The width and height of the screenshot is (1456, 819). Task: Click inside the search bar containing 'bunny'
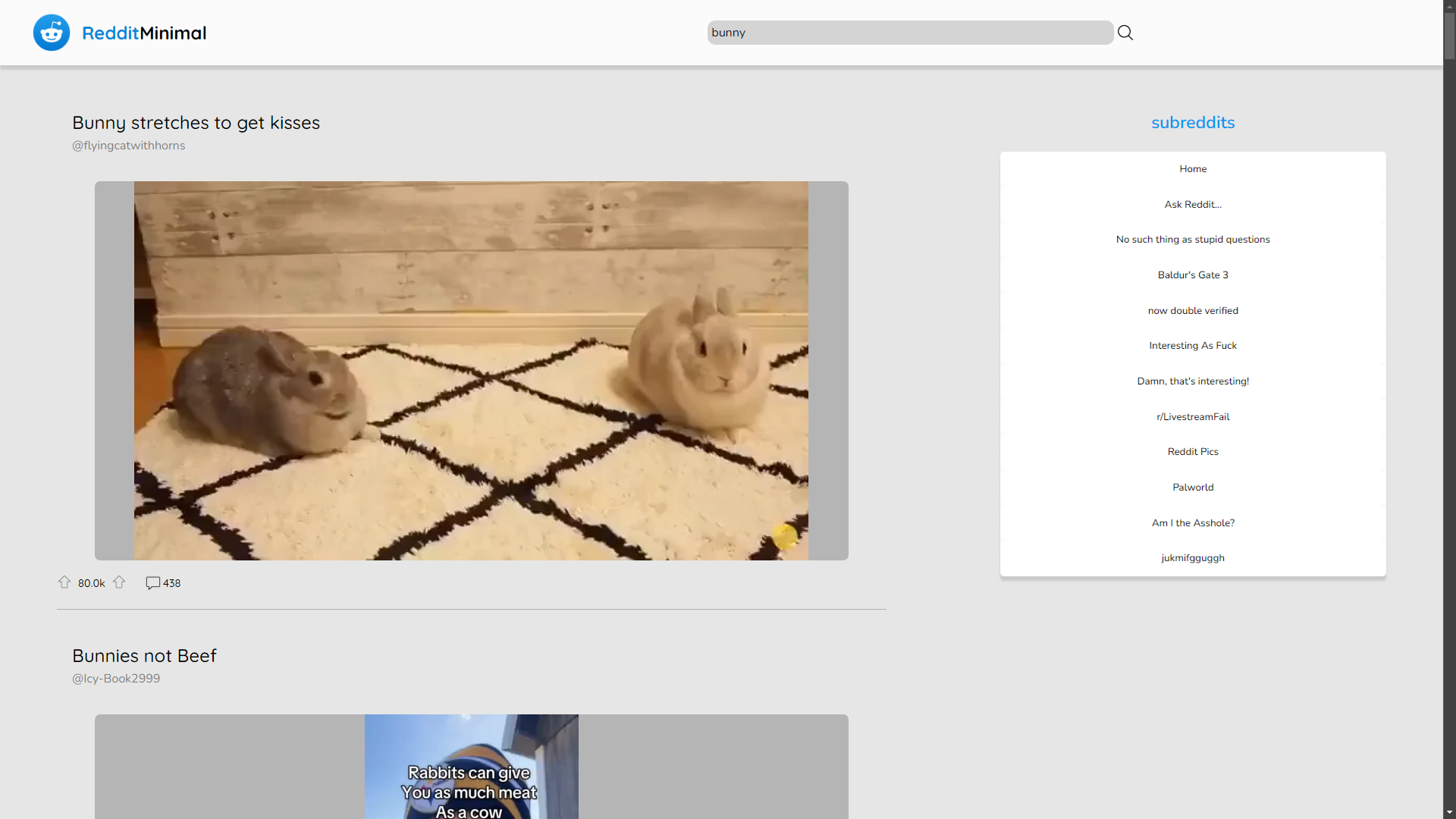click(908, 32)
